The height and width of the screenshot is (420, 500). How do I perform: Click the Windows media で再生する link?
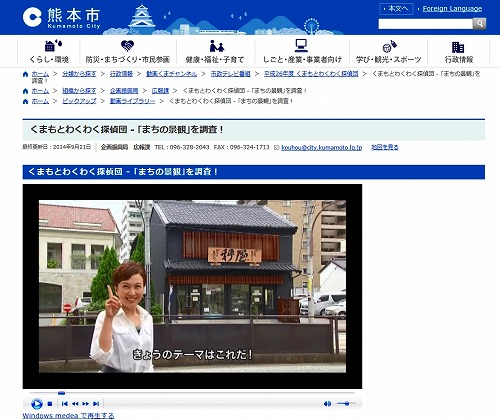(68, 416)
